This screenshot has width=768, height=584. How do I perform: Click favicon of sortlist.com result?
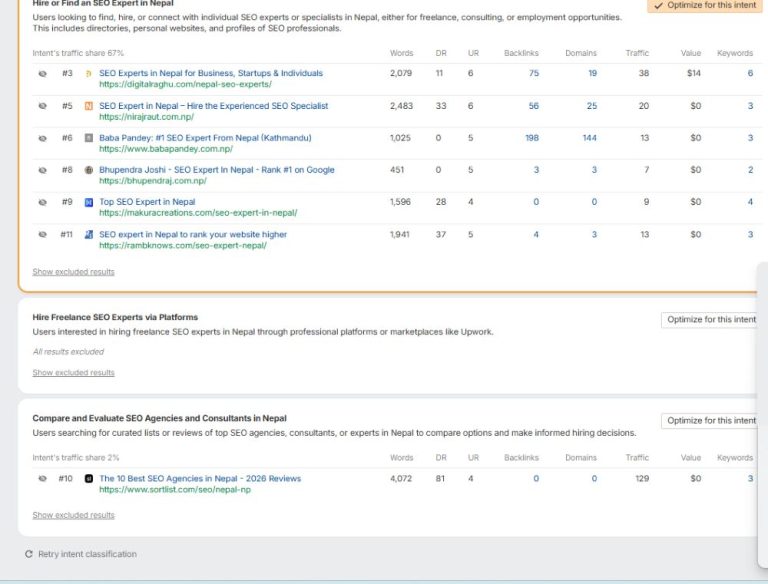(x=89, y=479)
